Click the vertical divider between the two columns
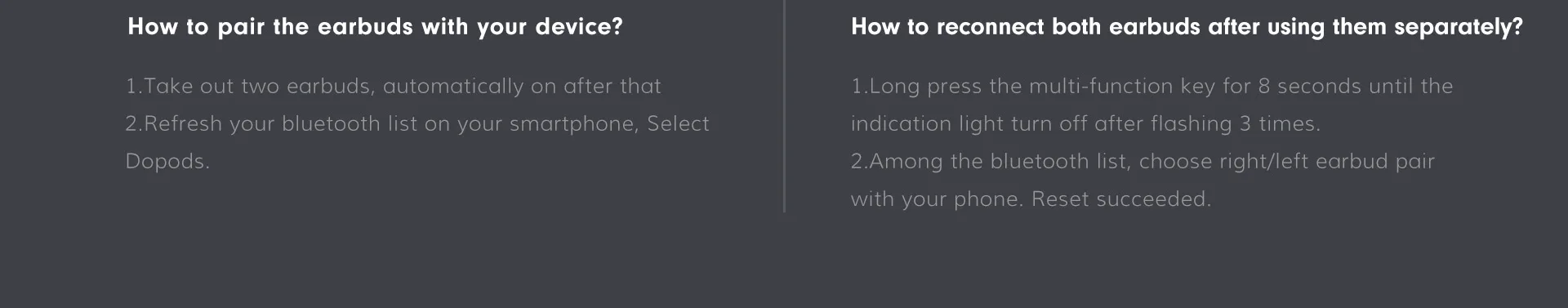The image size is (1568, 308). [784, 106]
